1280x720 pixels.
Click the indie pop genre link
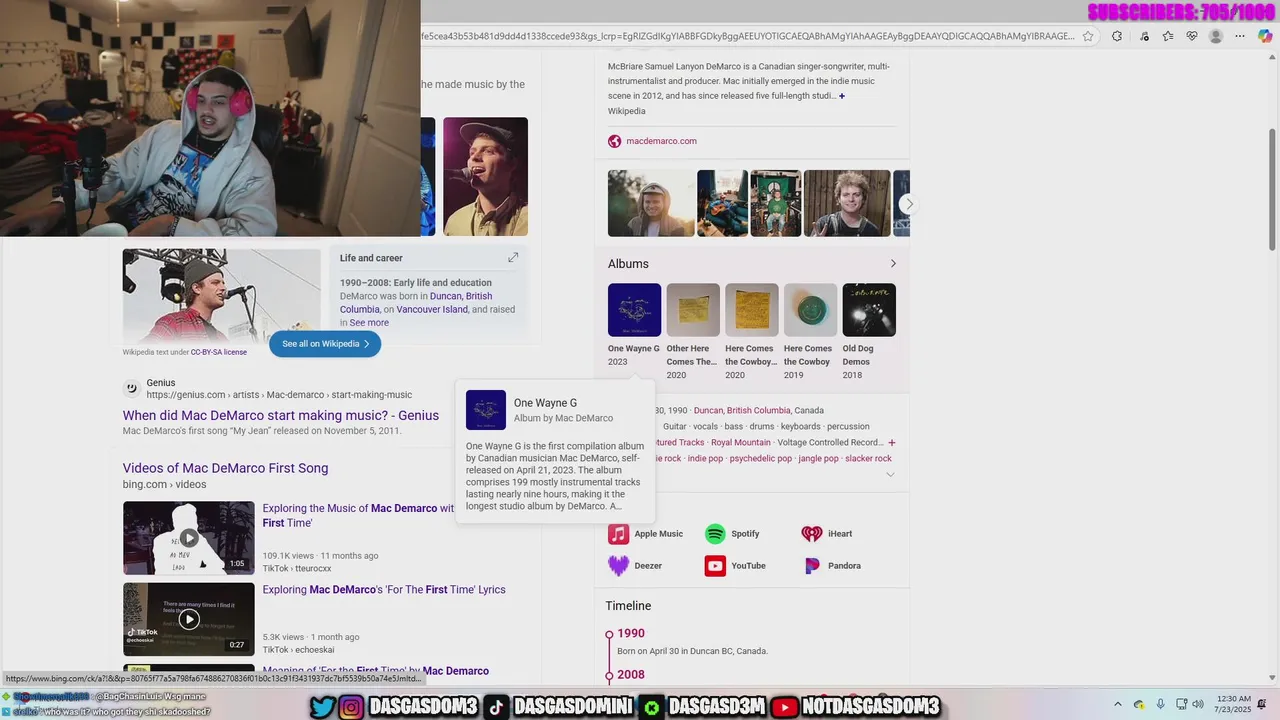(705, 458)
